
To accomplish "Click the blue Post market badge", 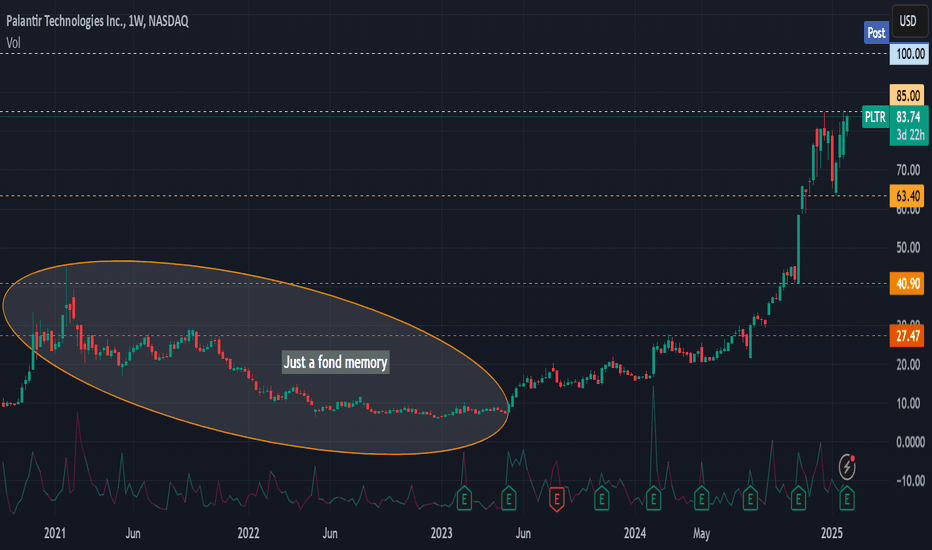I will (876, 33).
